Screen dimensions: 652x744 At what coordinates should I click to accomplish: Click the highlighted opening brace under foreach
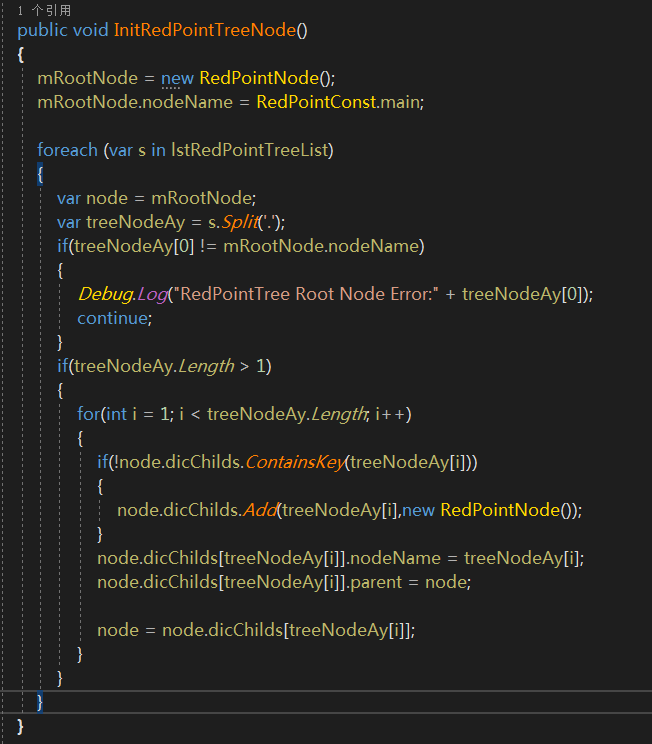(x=40, y=174)
